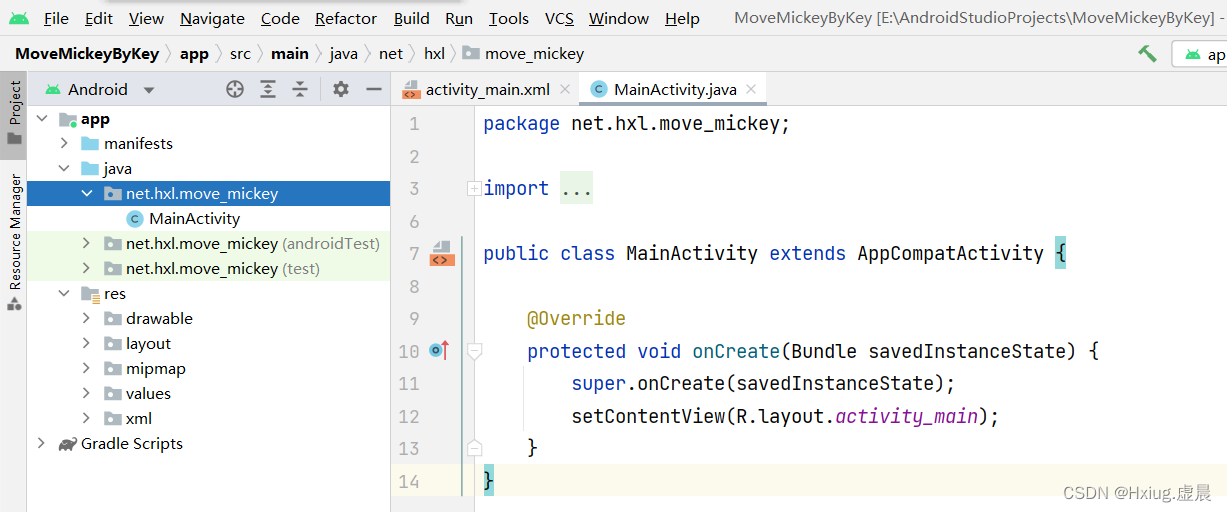Expand the layout folder arrow
Screen dimensions: 1227x512
tap(86, 344)
